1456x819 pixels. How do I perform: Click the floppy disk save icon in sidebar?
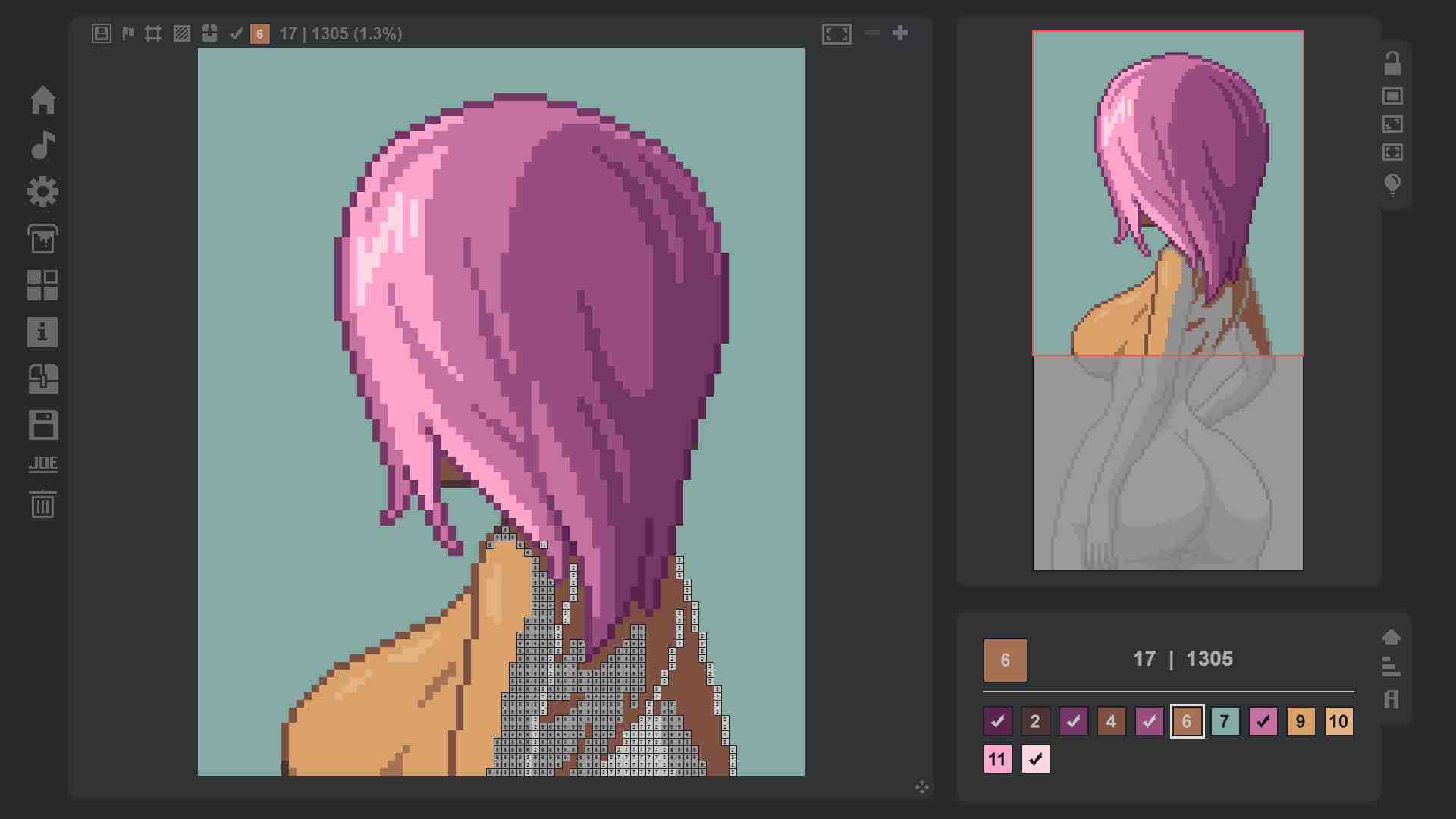[x=42, y=425]
